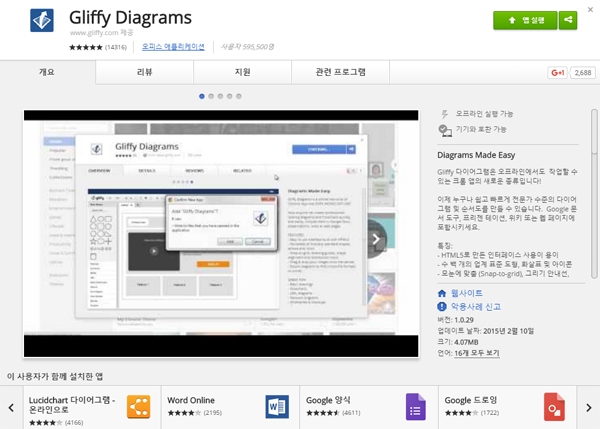Click the blue Word Online icon
The width and height of the screenshot is (600, 429).
pos(277,407)
